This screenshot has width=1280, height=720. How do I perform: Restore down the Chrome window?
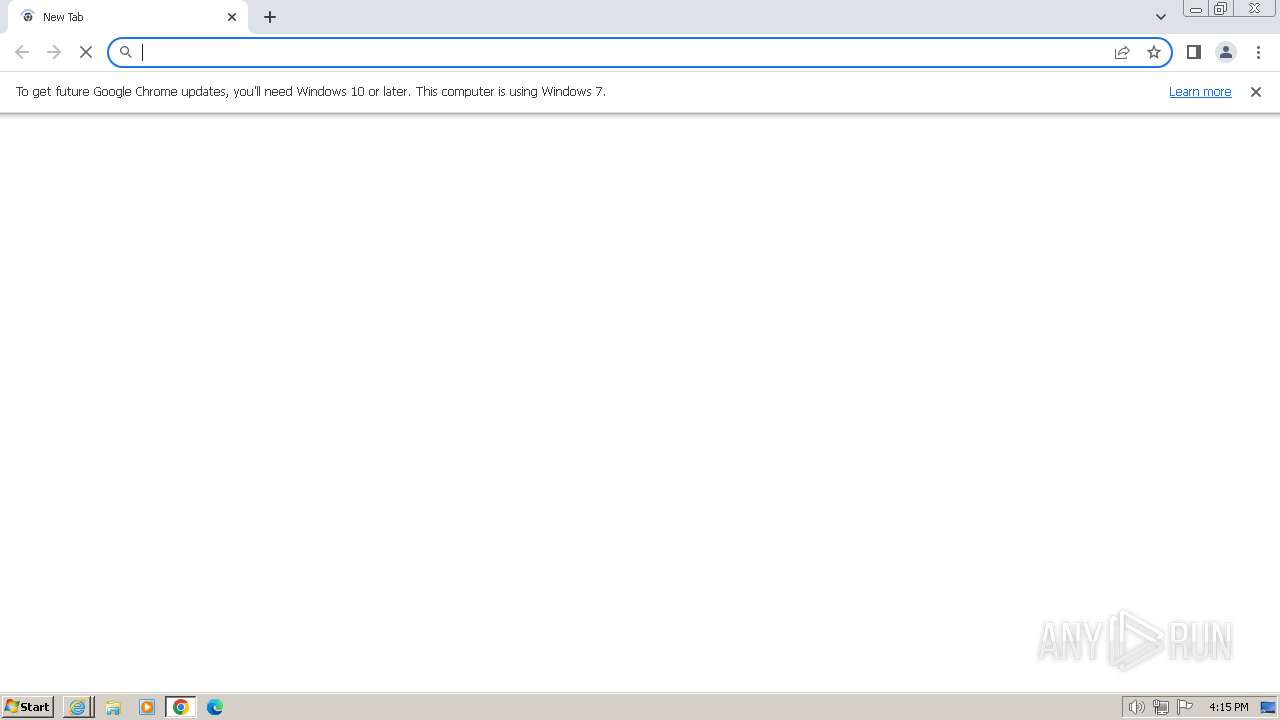point(1221,9)
